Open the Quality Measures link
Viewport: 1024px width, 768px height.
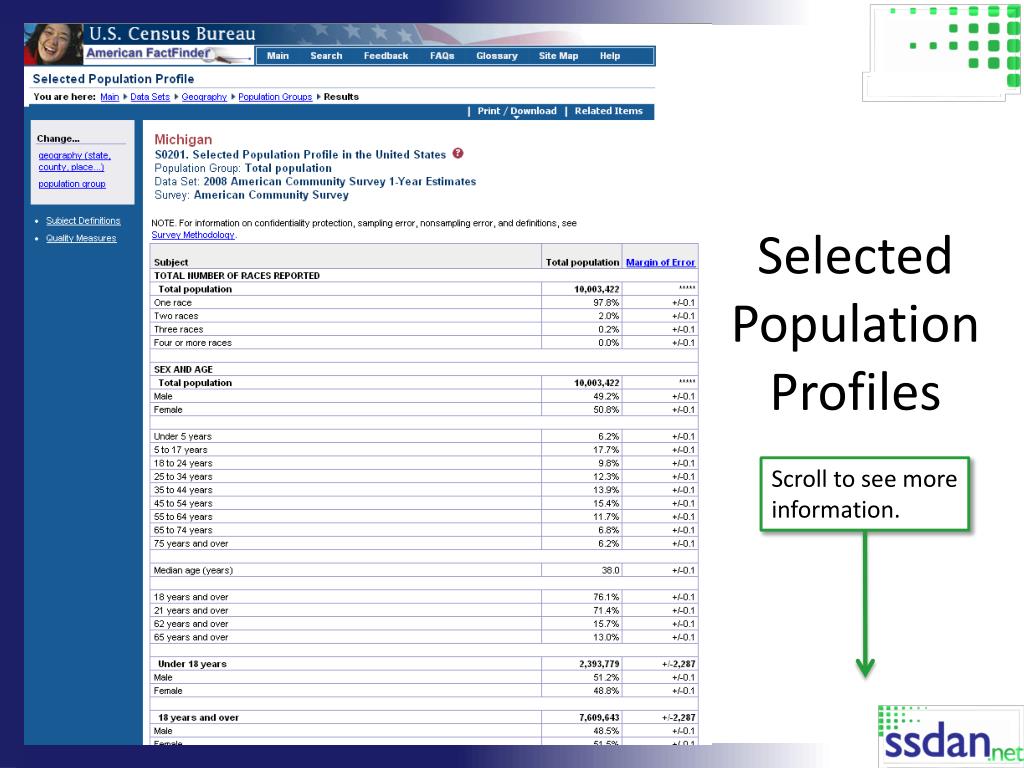(x=81, y=238)
